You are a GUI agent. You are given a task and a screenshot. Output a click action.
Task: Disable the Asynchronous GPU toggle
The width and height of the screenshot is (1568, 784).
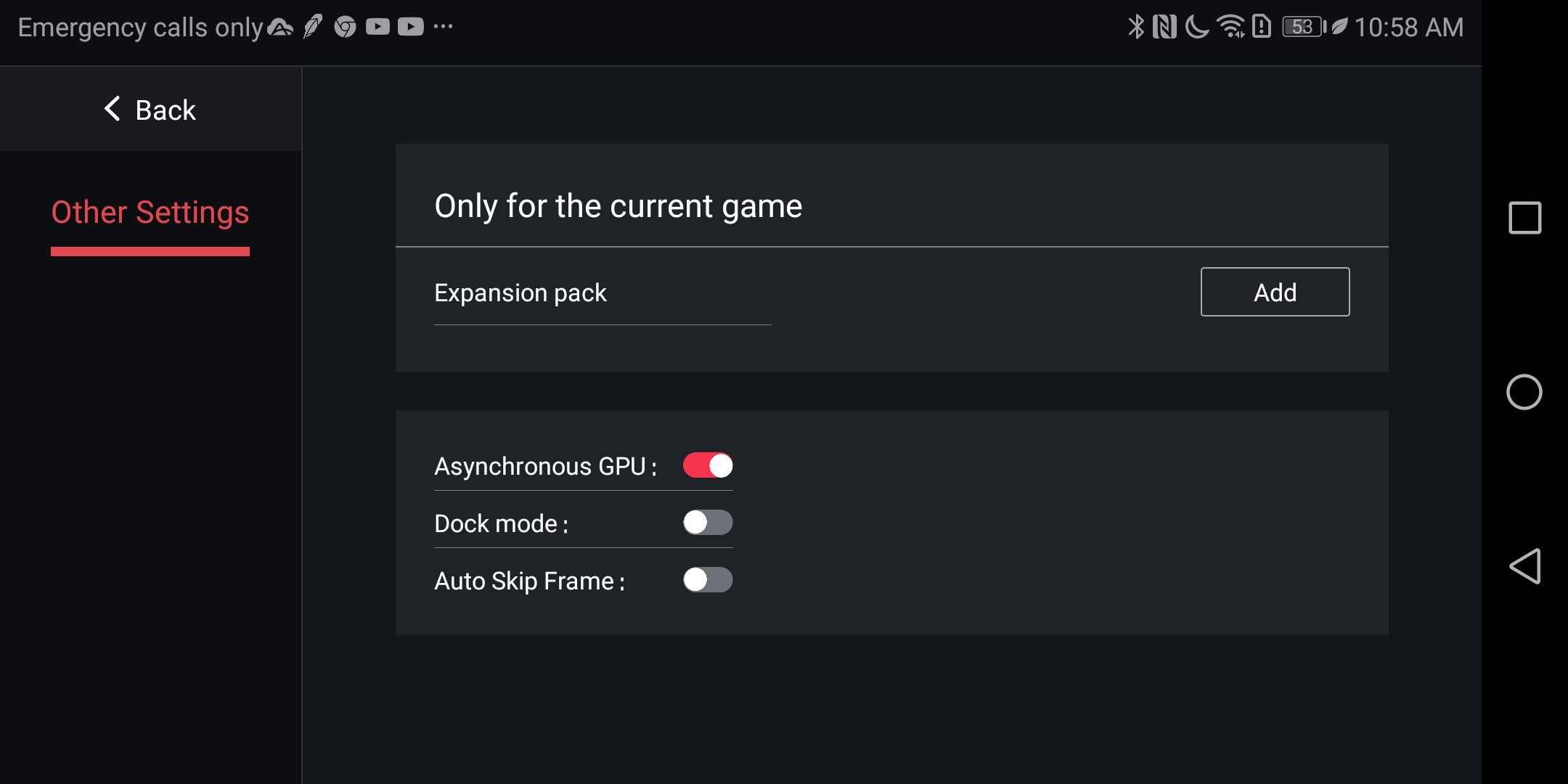708,465
